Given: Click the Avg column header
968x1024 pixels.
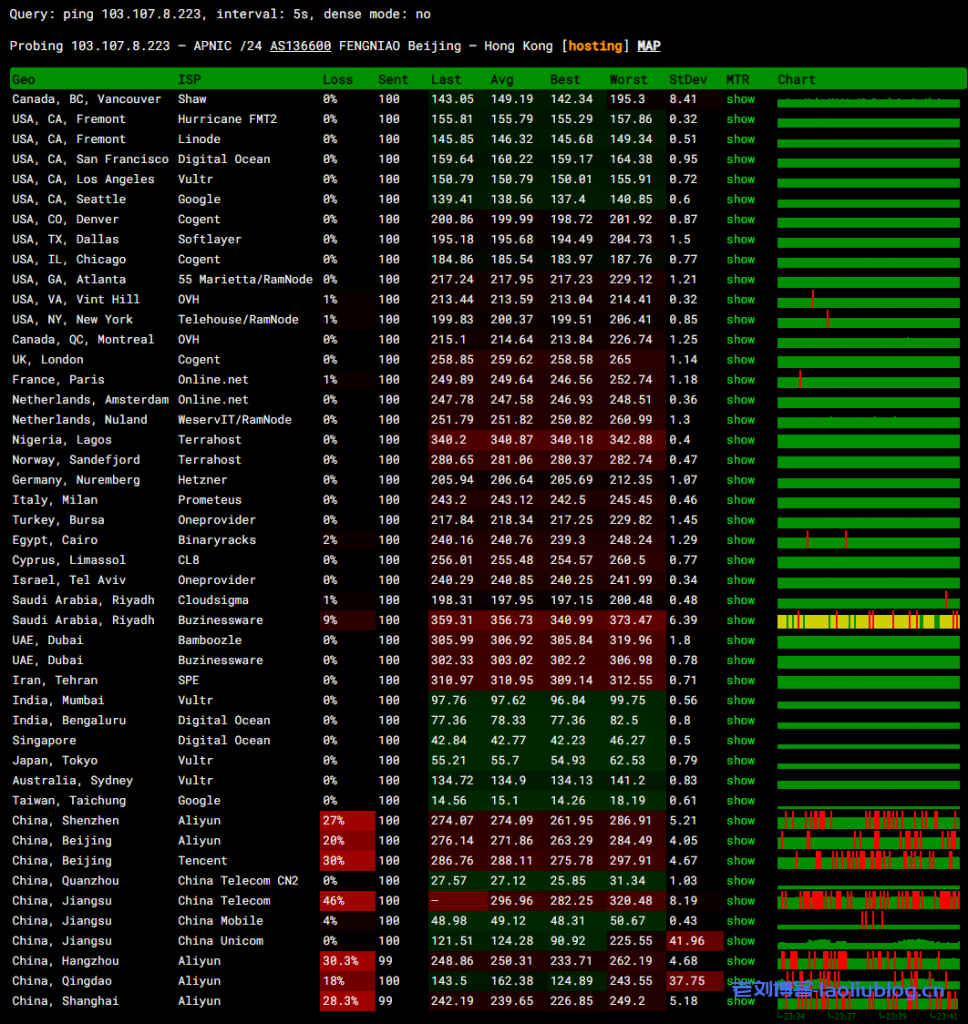Looking at the screenshot, I should click(501, 79).
